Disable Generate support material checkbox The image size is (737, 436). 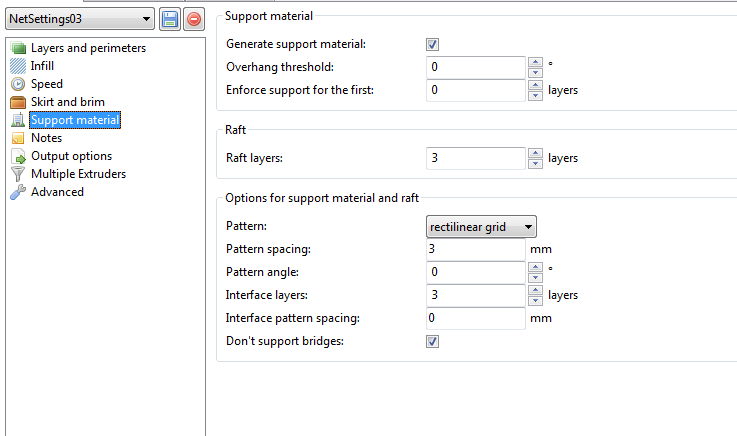point(432,45)
